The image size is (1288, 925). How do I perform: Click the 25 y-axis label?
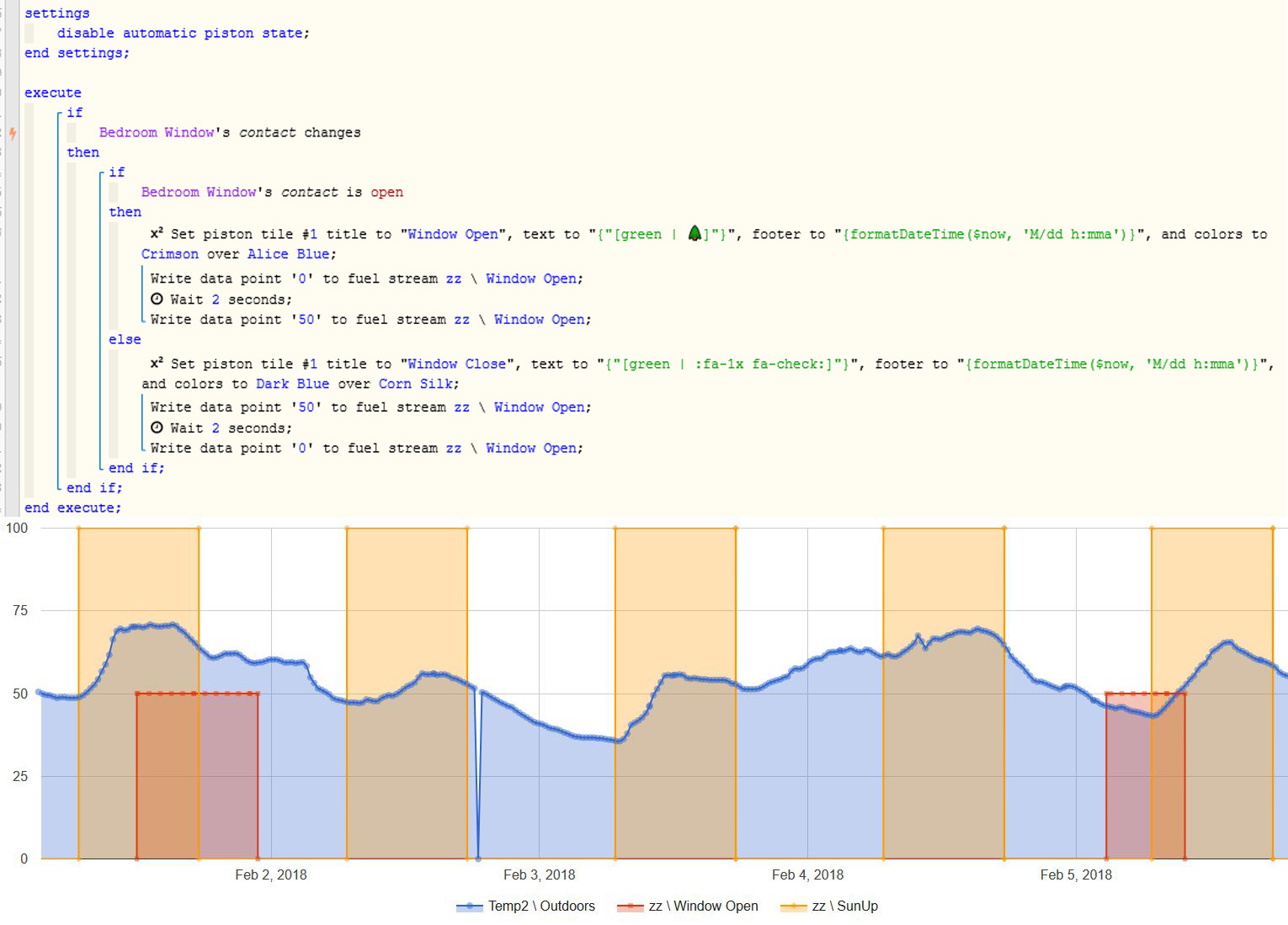pos(20,777)
